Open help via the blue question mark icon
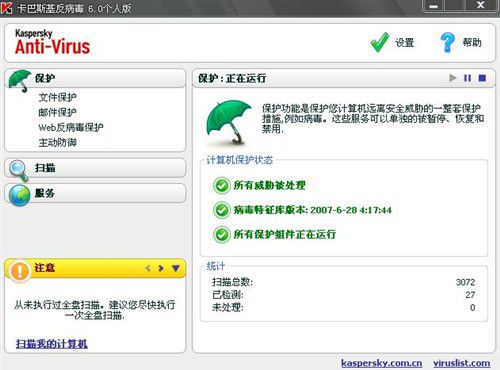The height and width of the screenshot is (370, 500). point(447,42)
